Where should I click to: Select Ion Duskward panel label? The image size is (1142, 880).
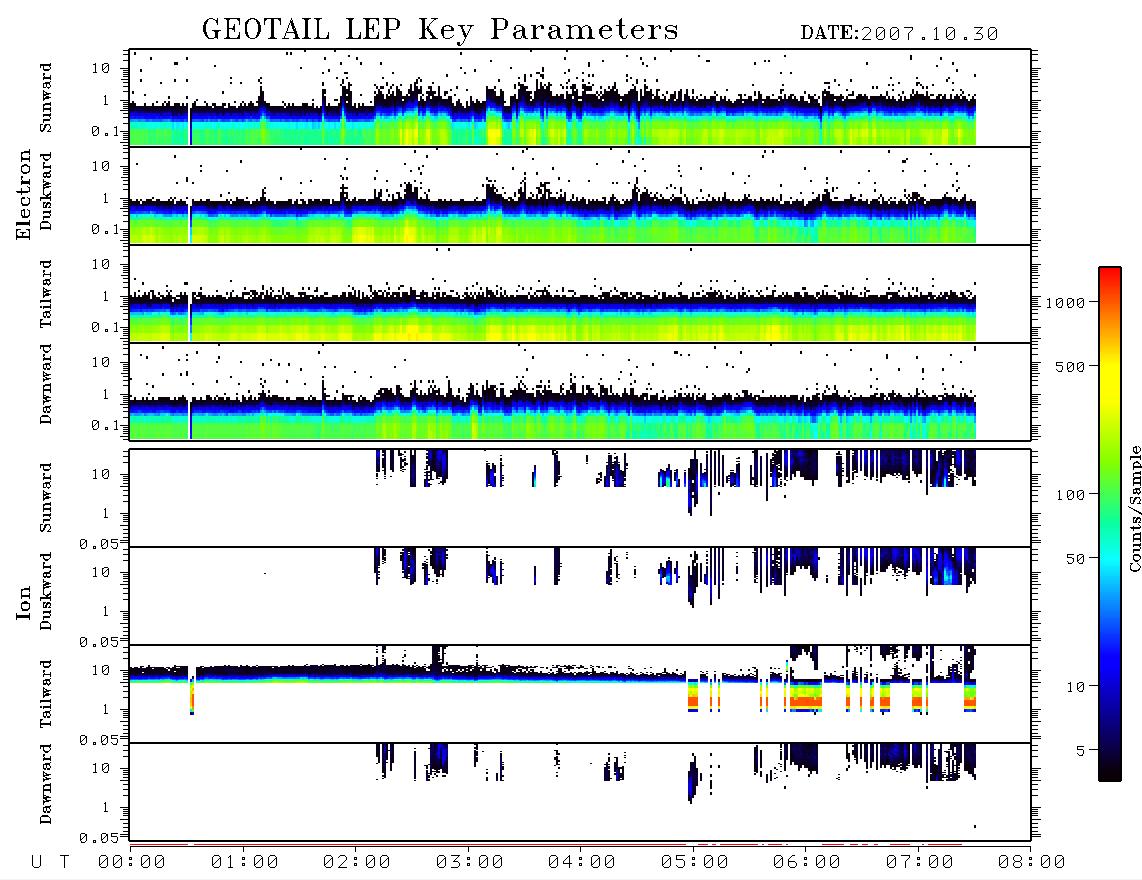click(x=46, y=592)
